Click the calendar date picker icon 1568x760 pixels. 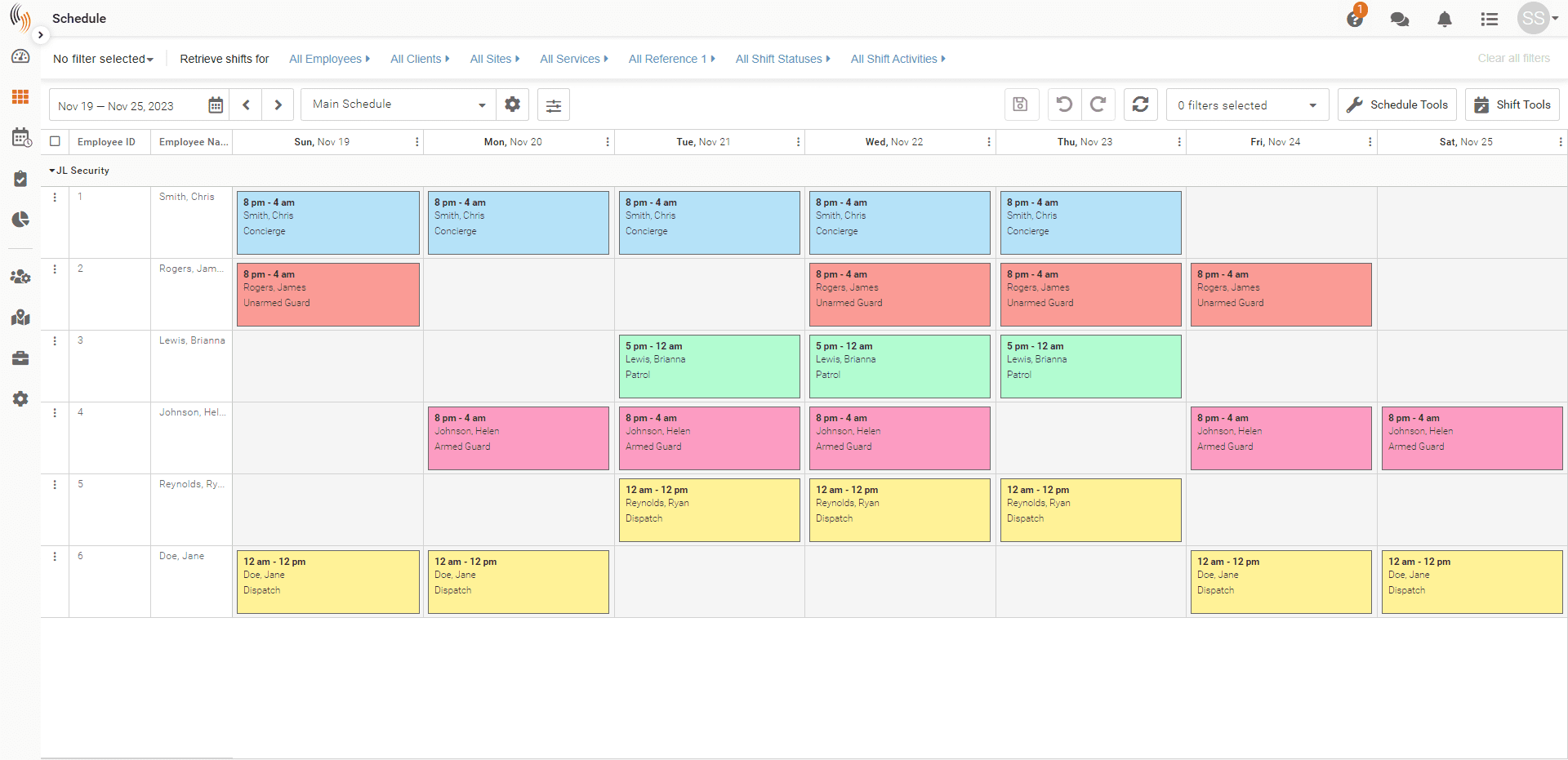[x=216, y=105]
